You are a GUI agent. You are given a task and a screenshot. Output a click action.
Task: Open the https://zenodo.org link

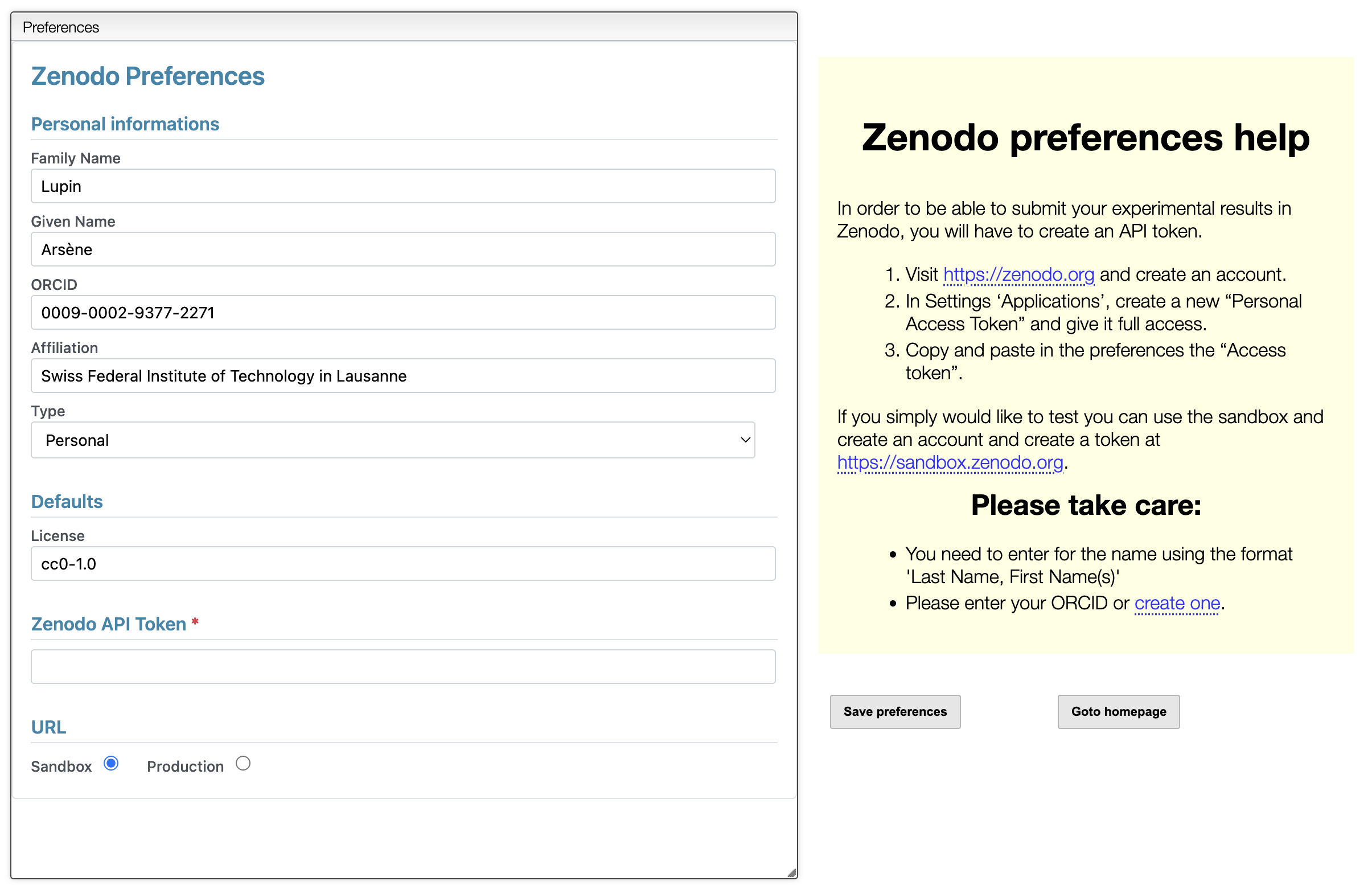pyautogui.click(x=1020, y=274)
